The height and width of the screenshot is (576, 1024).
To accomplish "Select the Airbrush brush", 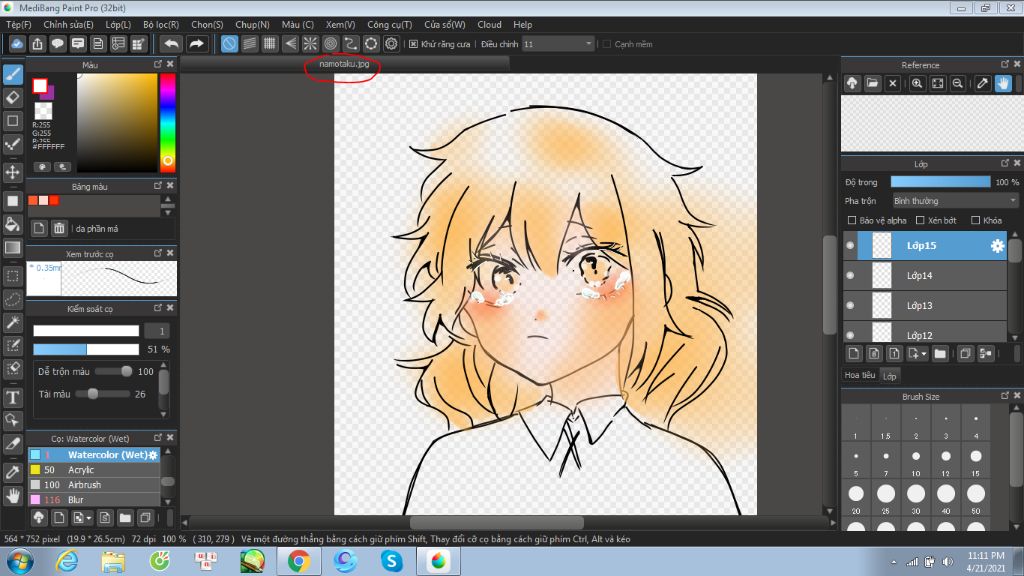I will click(x=94, y=485).
